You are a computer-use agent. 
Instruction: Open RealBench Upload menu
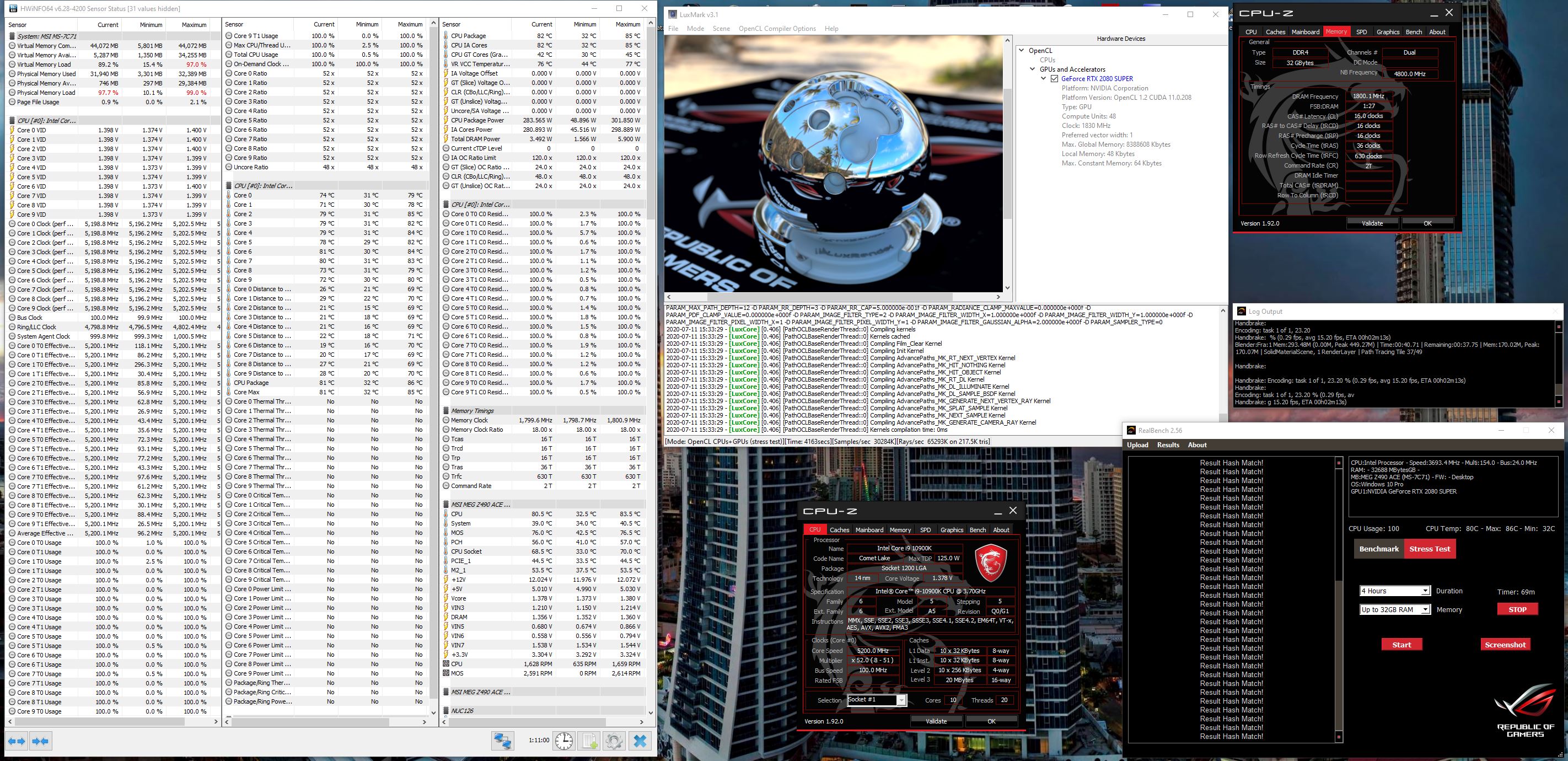click(x=1137, y=445)
